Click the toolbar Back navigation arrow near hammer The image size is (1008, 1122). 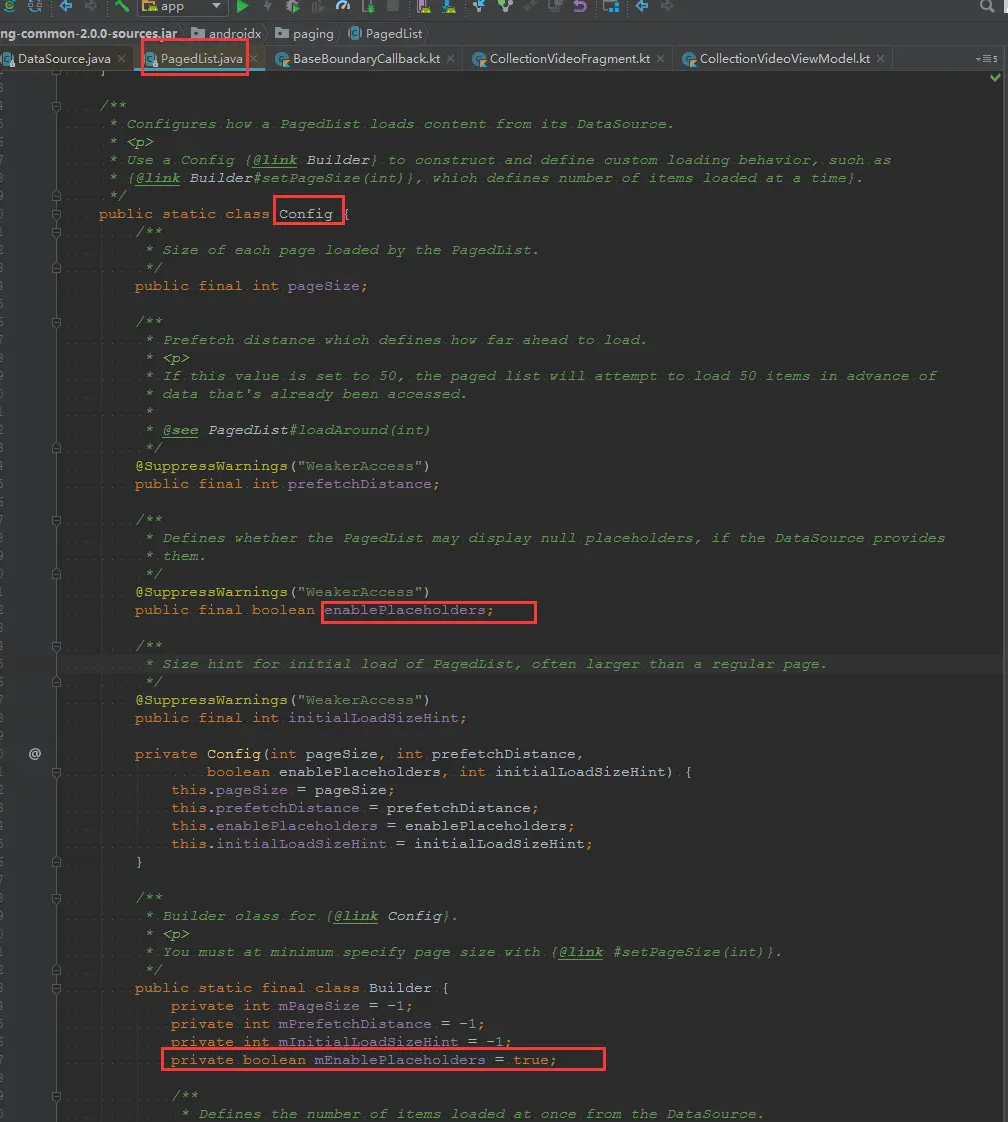66,6
